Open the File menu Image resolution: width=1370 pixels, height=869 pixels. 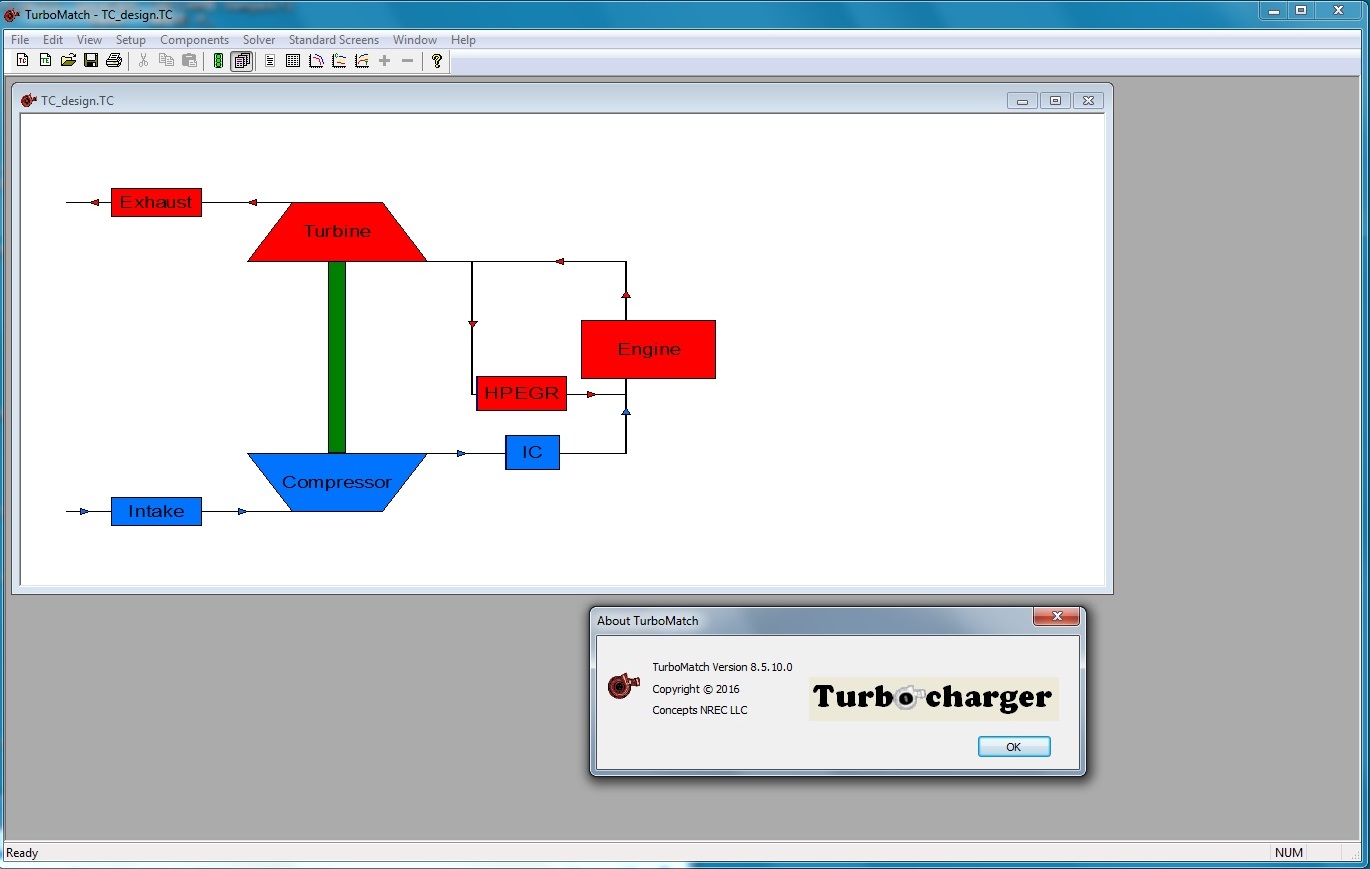click(20, 40)
